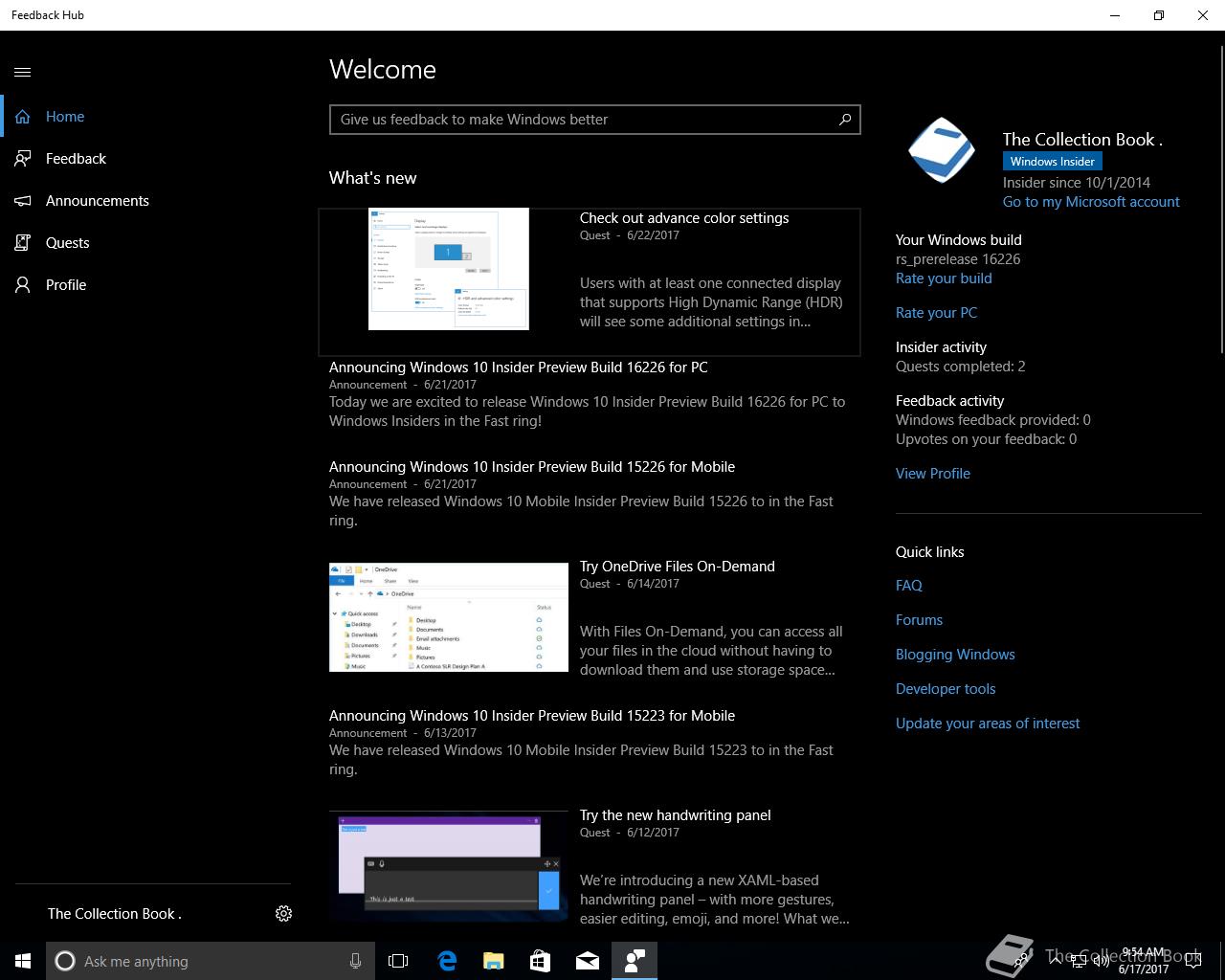Select Home in the navigation menu
The height and width of the screenshot is (980, 1225).
click(65, 117)
